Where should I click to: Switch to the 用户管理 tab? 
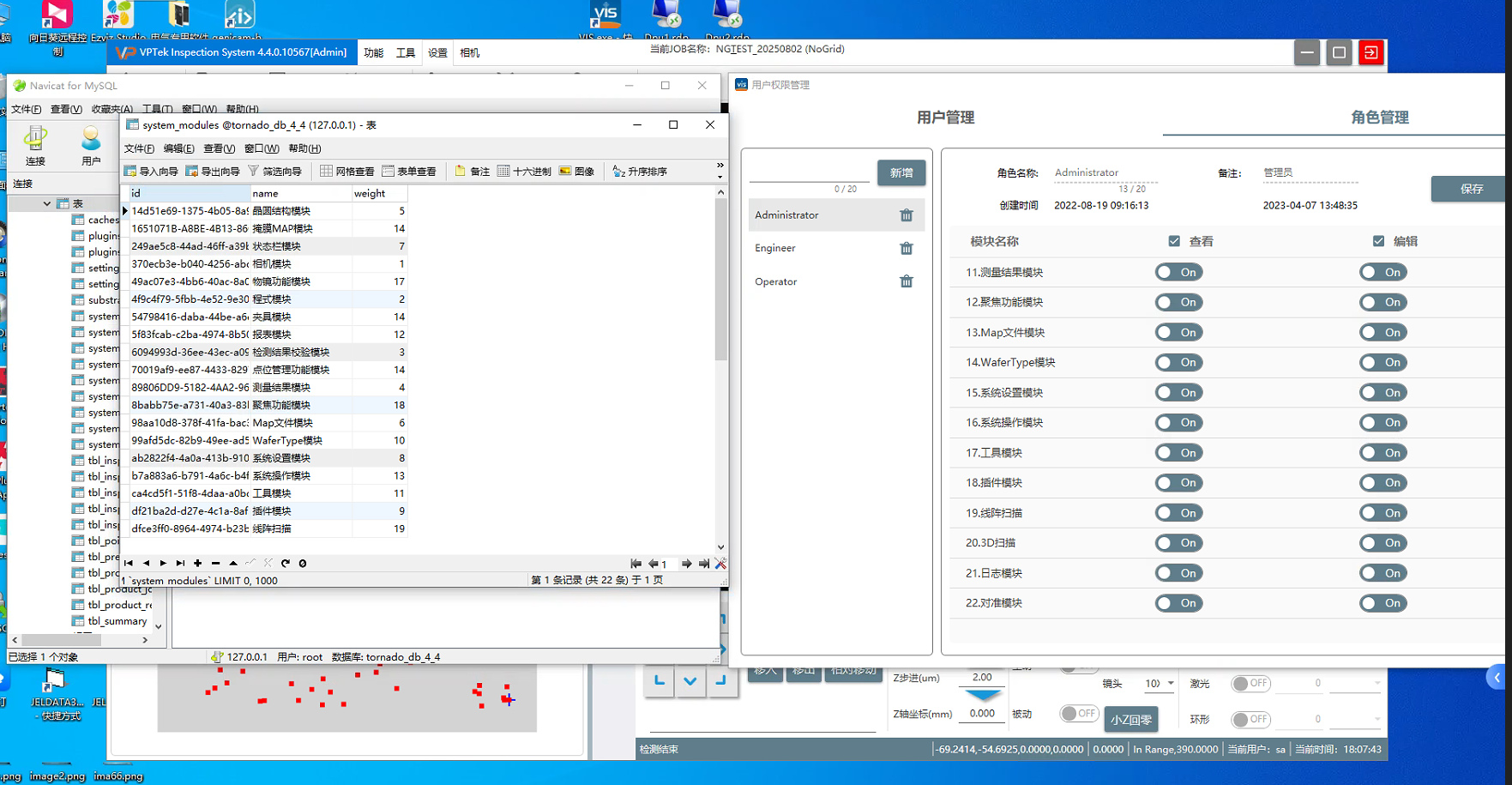pyautogui.click(x=945, y=118)
